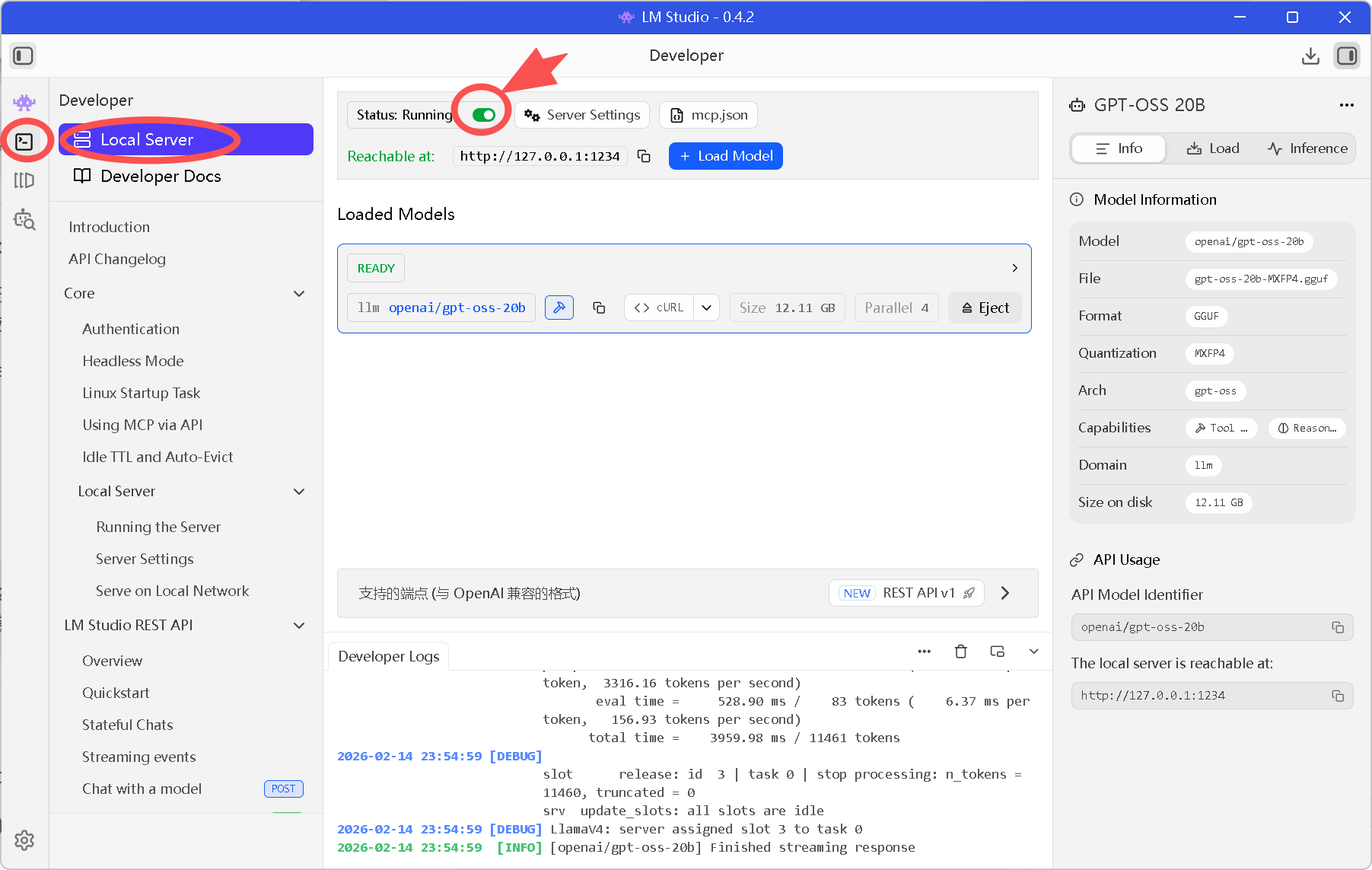Copy the Reachable at server address
1372x870 pixels.
(x=644, y=156)
